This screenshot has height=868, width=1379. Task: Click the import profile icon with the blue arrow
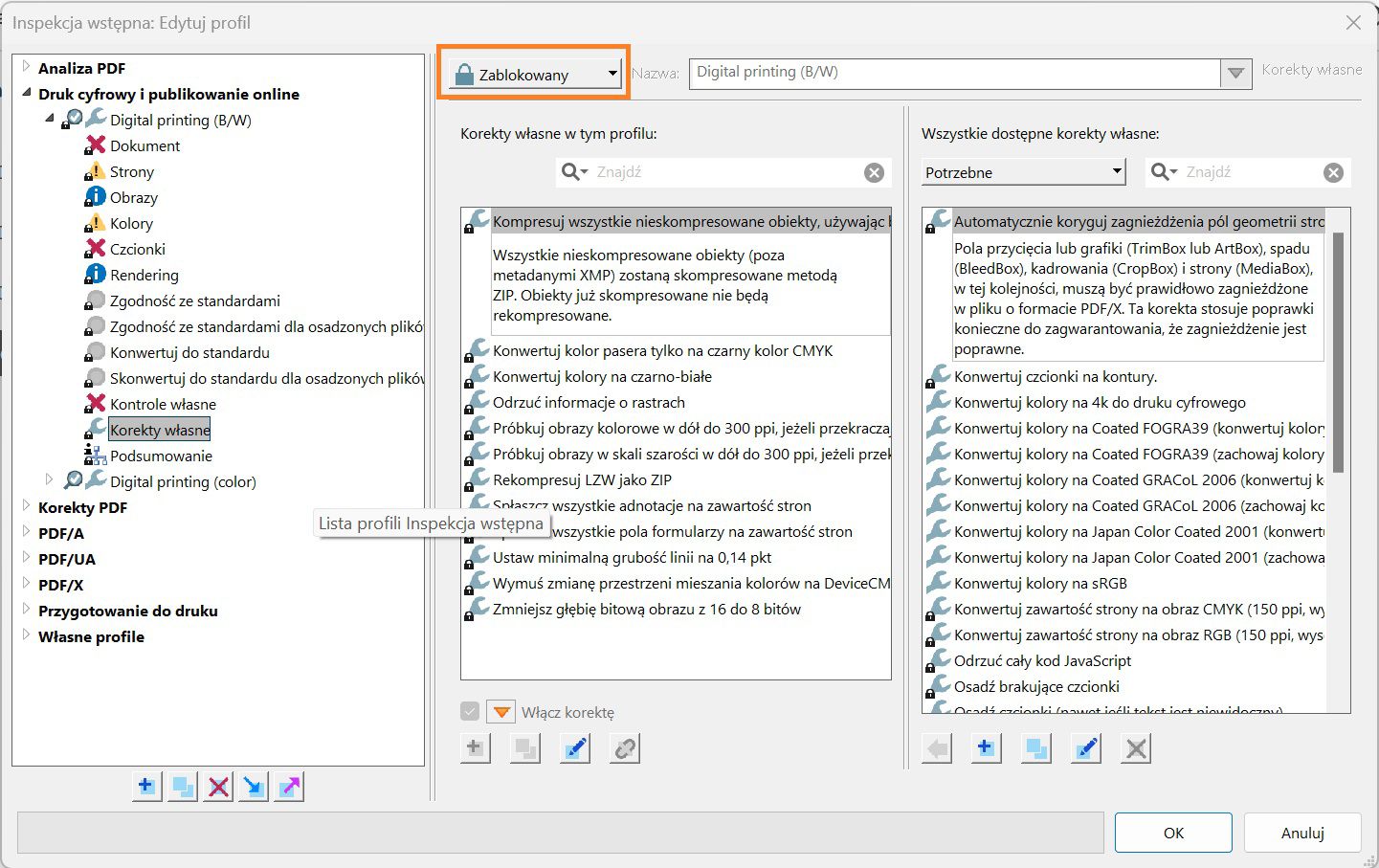click(x=254, y=787)
